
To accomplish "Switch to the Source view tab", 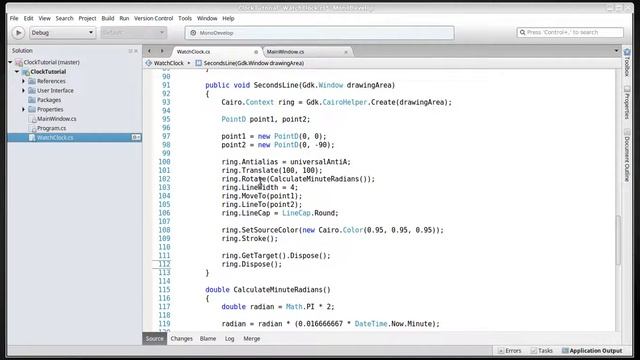I will 154,339.
